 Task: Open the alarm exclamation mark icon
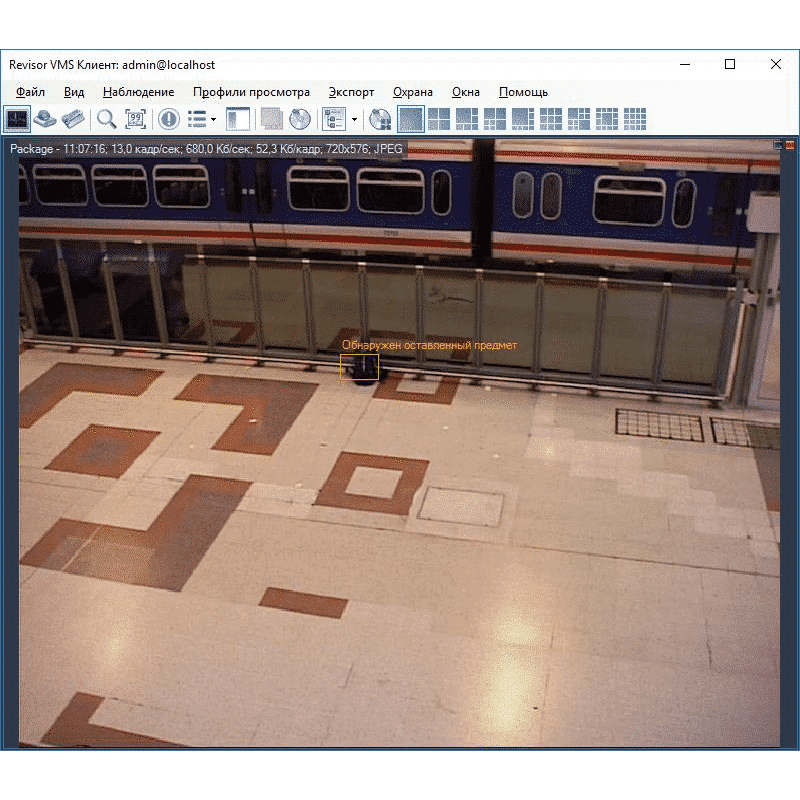click(x=168, y=119)
